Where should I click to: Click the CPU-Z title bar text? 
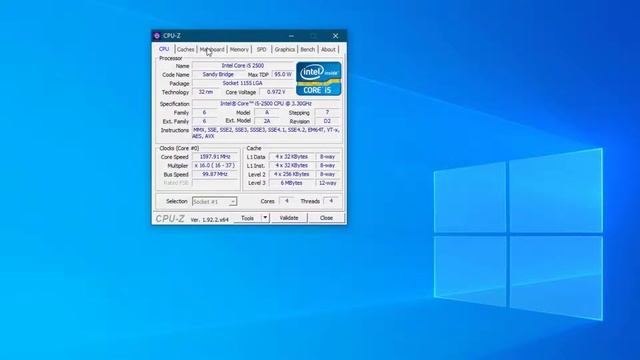point(172,36)
